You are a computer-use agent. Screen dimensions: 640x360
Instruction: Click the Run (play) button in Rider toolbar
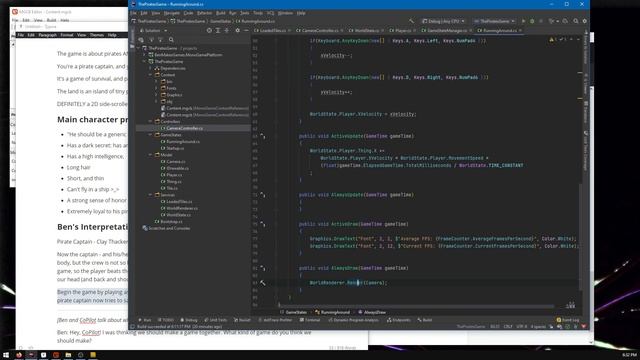pos(523,21)
